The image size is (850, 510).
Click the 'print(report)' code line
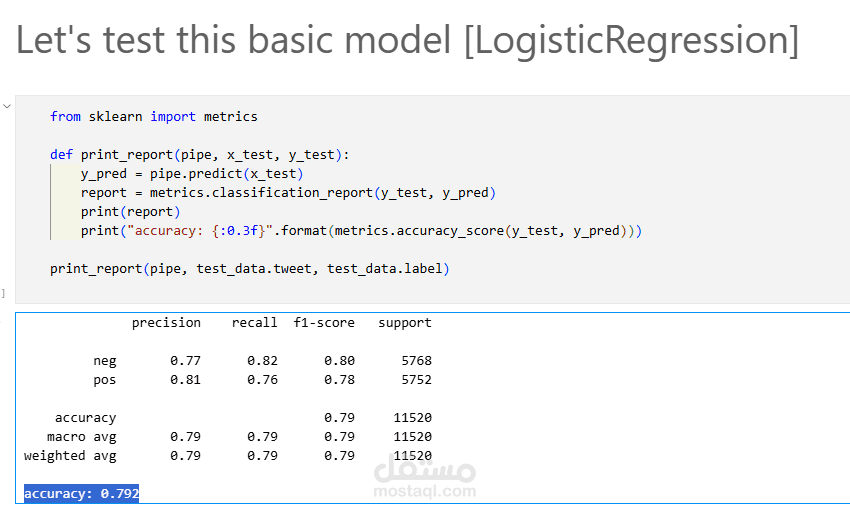click(x=130, y=212)
